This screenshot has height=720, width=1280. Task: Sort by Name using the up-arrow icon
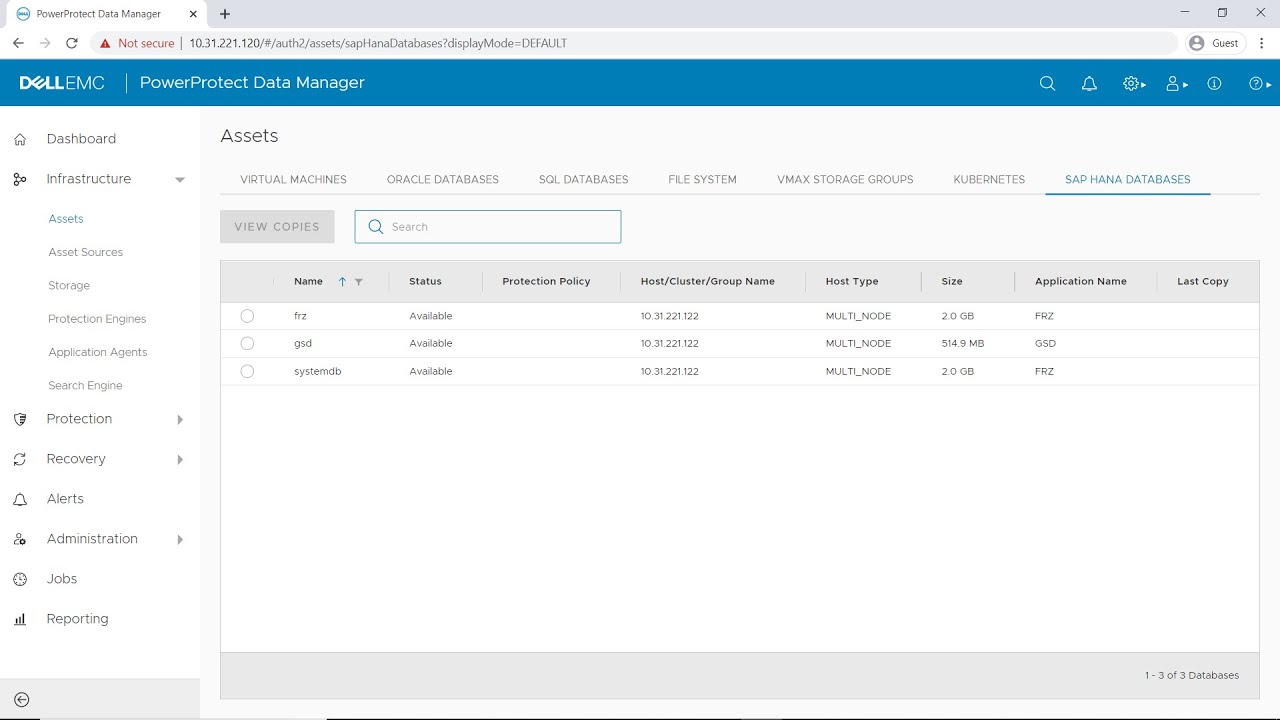tap(342, 282)
